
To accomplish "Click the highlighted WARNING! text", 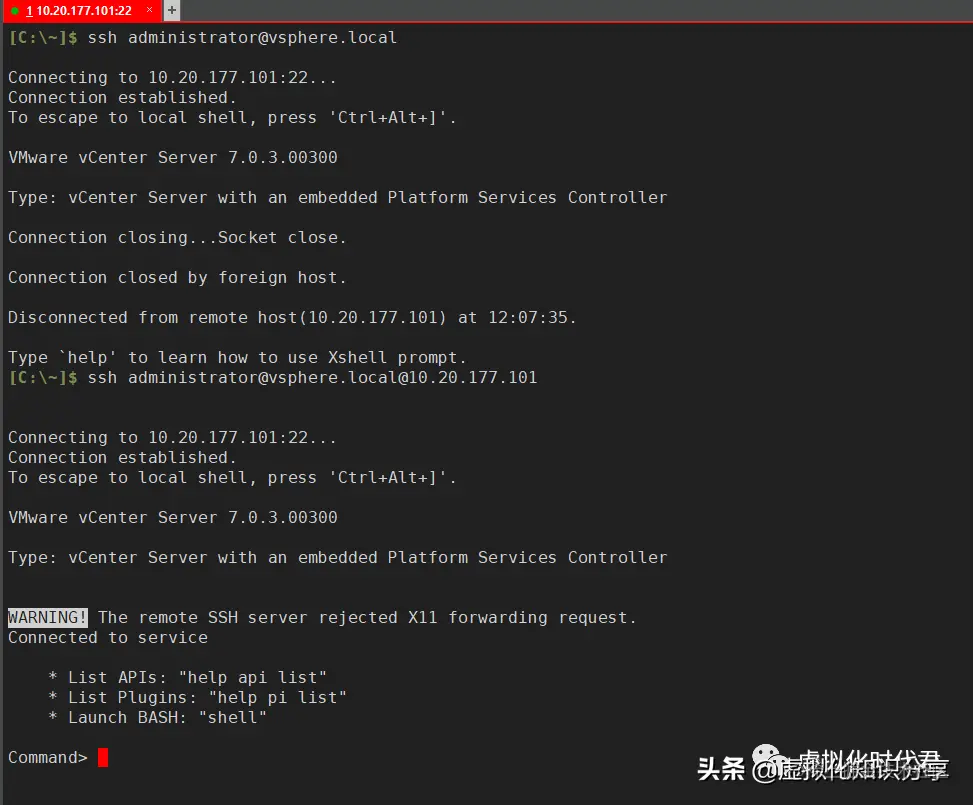I will click(46, 617).
